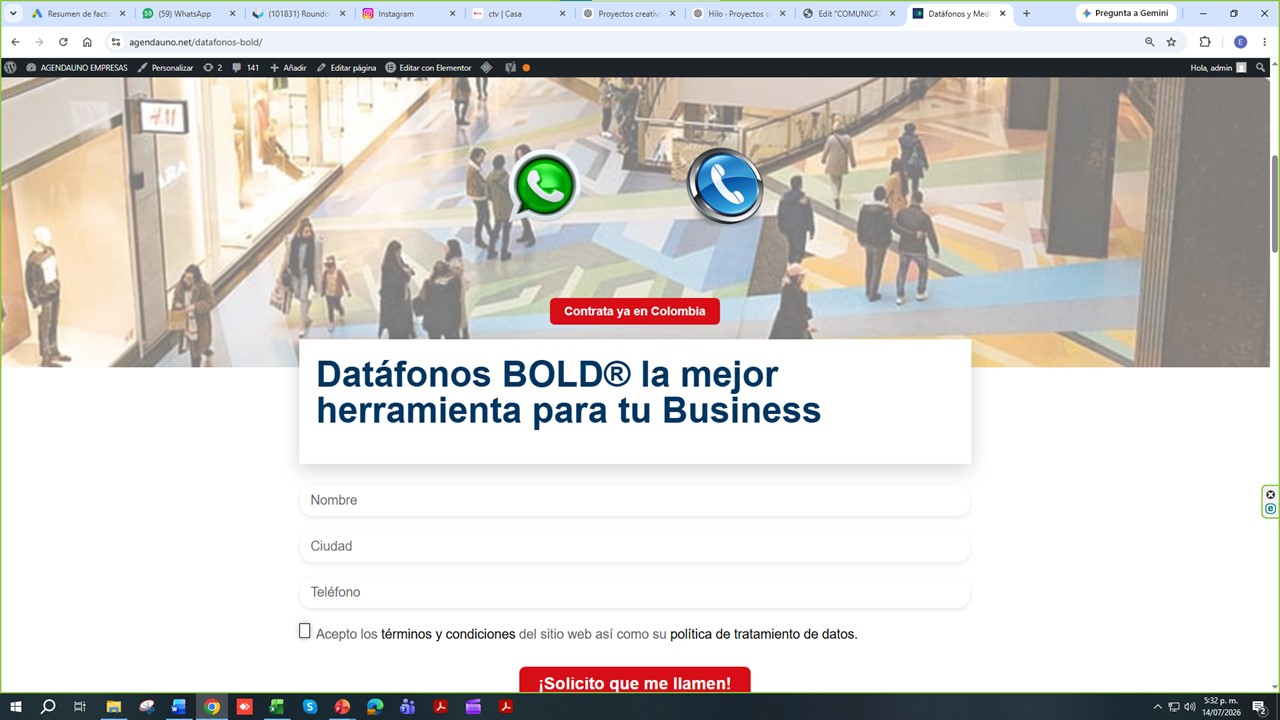This screenshot has height=720, width=1280.
Task: Open the WordPress logo menu
Action: click(x=10, y=68)
